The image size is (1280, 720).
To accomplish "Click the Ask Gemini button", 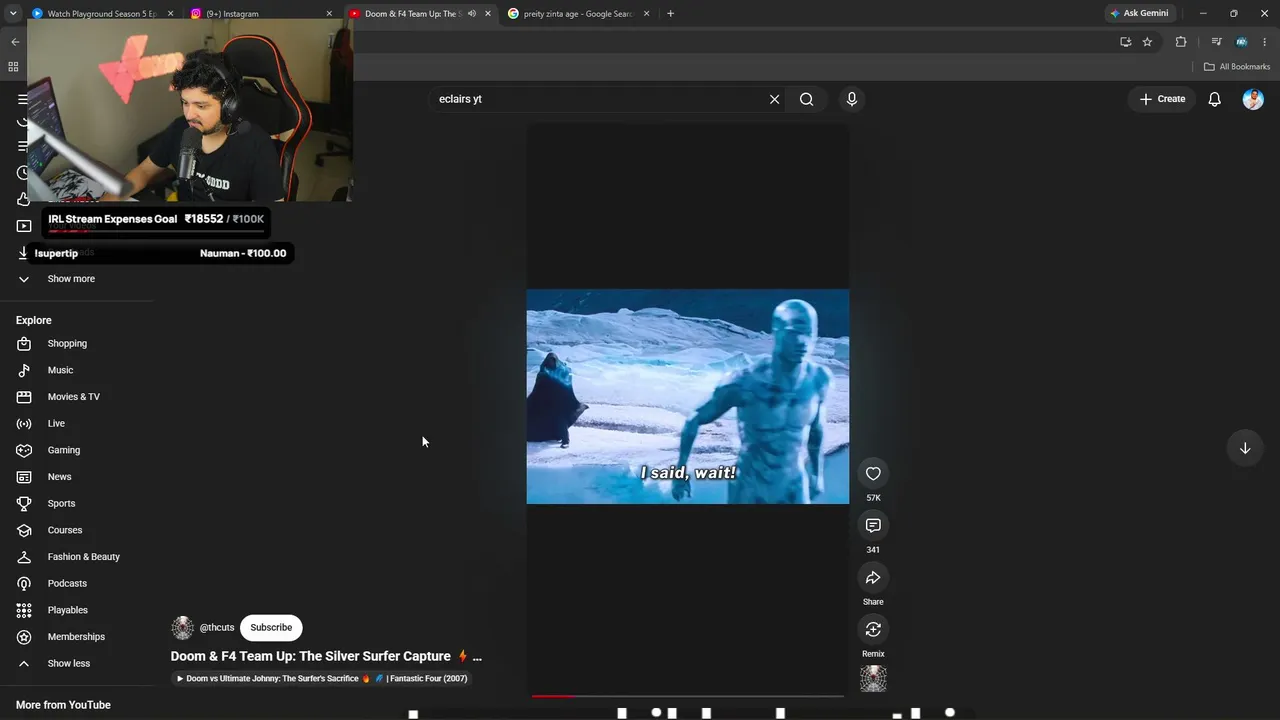I will tap(1139, 14).
